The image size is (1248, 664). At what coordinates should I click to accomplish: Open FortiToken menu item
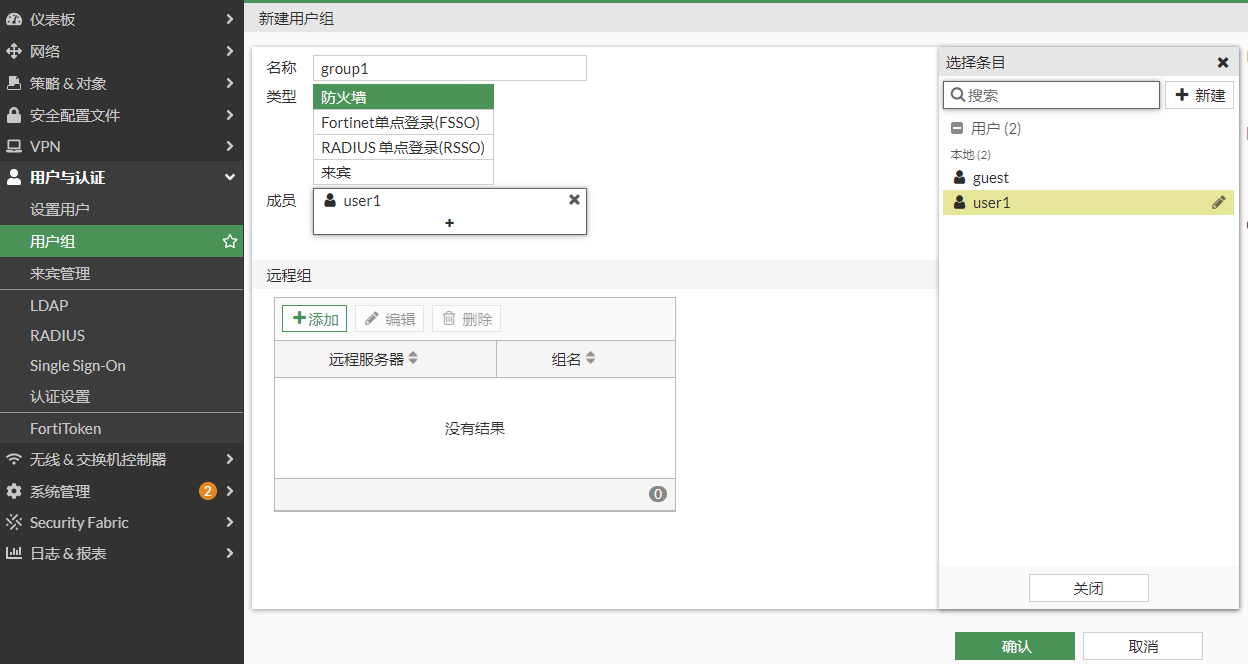pos(122,428)
